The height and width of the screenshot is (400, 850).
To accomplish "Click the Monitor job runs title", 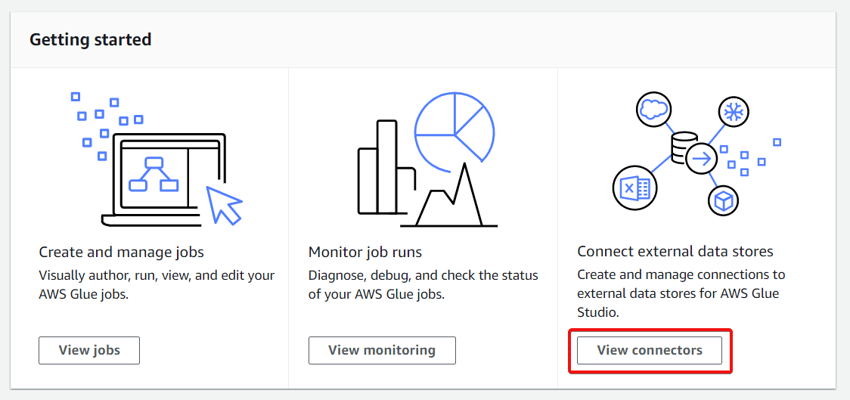I will coord(365,251).
